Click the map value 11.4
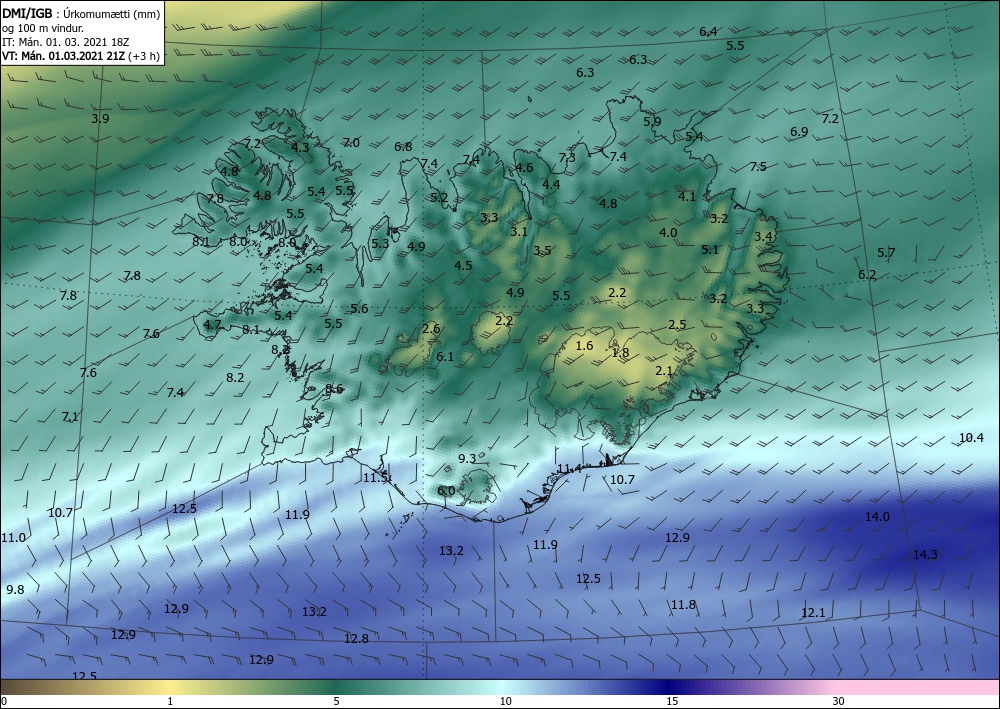 click(570, 469)
